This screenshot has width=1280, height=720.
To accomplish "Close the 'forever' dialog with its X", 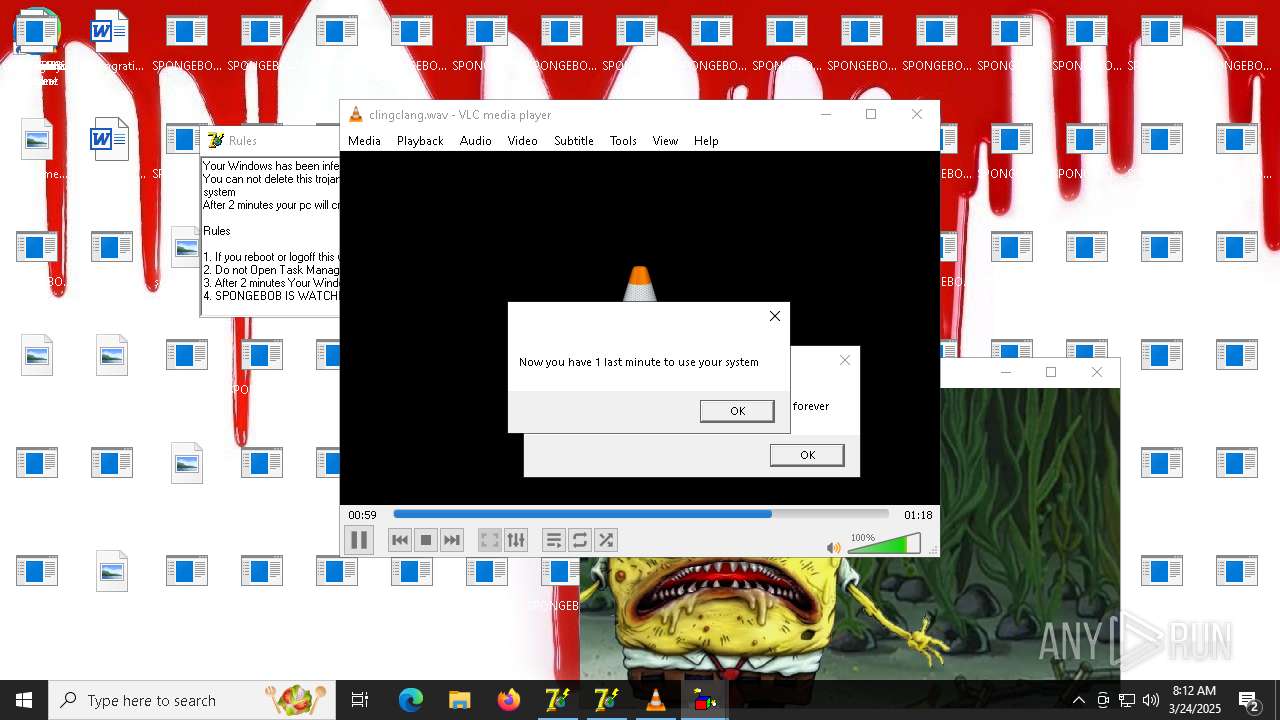I will 845,360.
